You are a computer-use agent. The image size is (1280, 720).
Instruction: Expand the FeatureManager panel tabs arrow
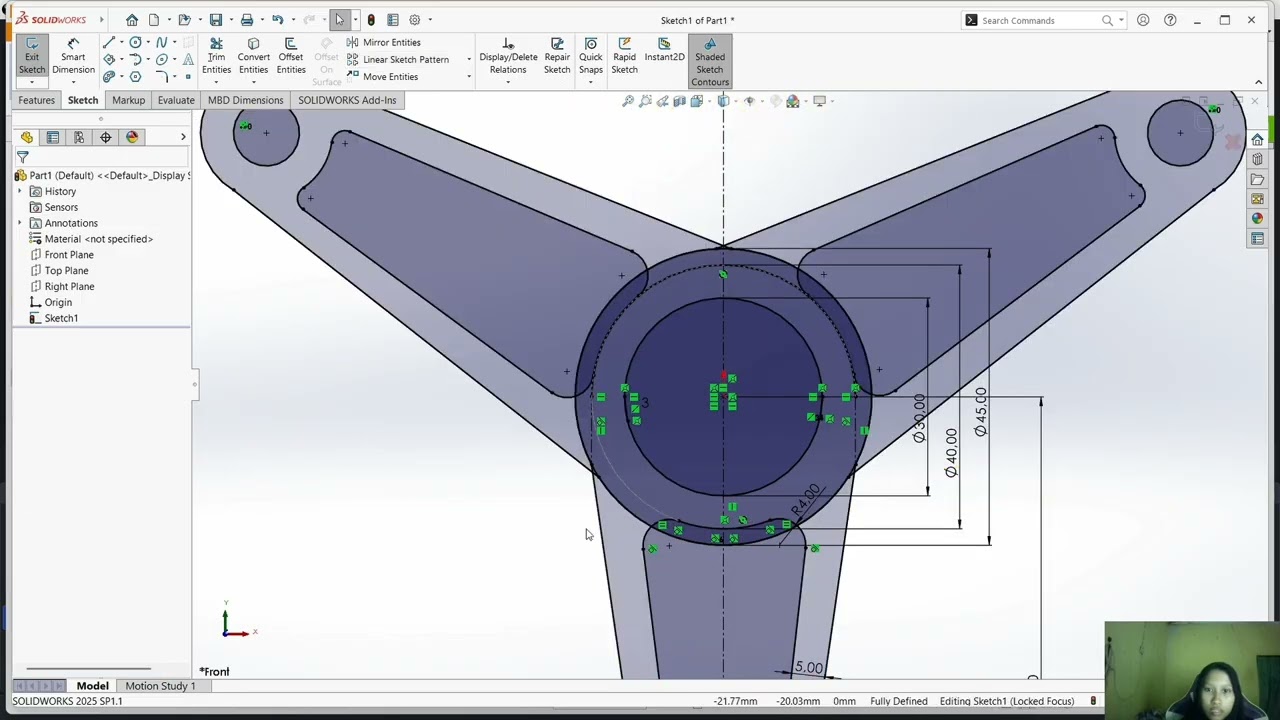point(183,137)
